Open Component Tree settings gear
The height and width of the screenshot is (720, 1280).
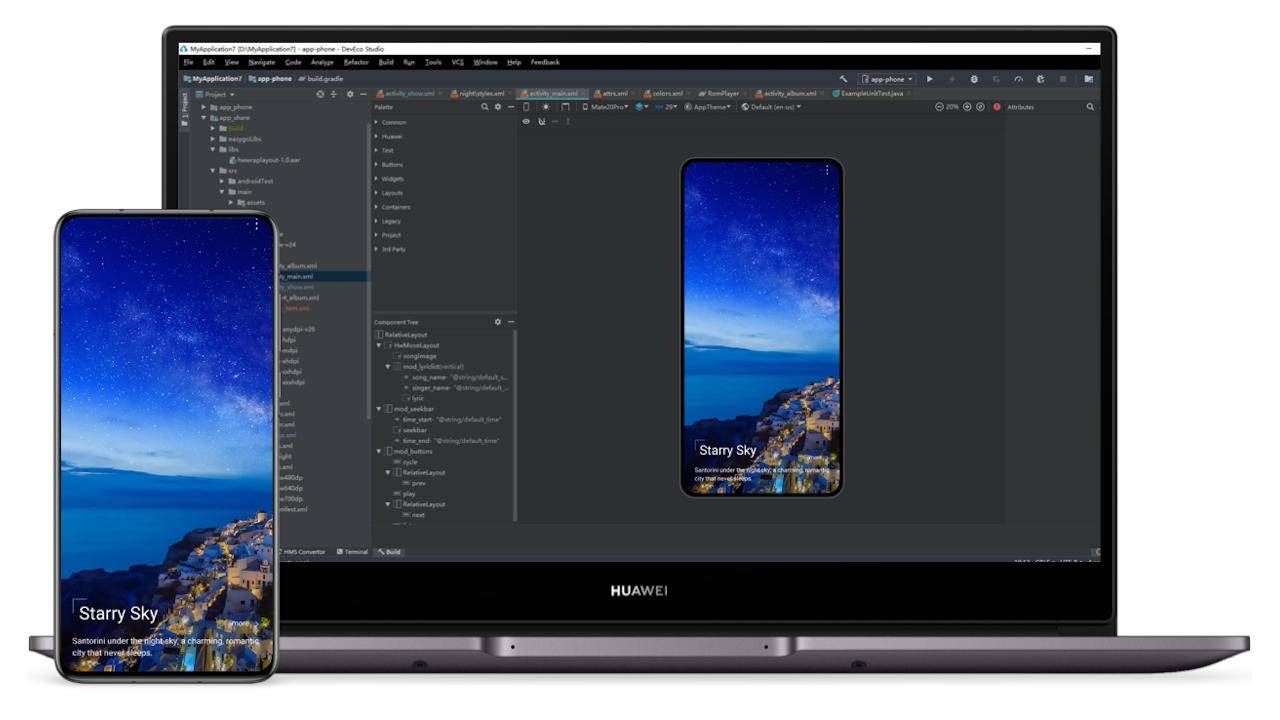click(x=497, y=322)
